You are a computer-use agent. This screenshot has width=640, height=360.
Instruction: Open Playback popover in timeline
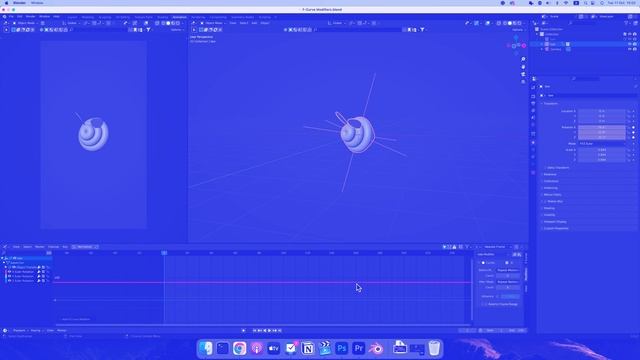(20, 331)
